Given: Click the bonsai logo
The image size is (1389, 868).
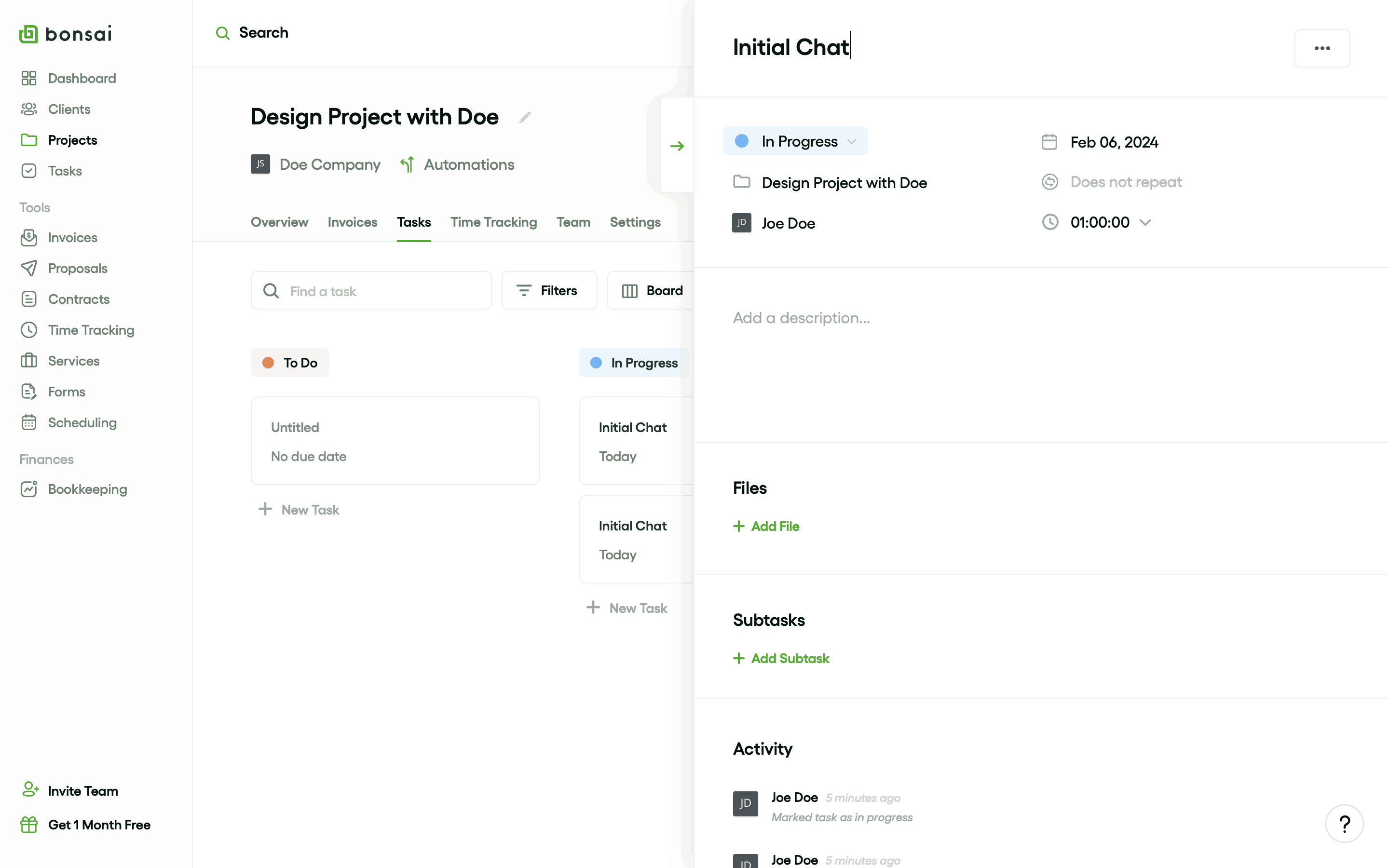Looking at the screenshot, I should [66, 34].
